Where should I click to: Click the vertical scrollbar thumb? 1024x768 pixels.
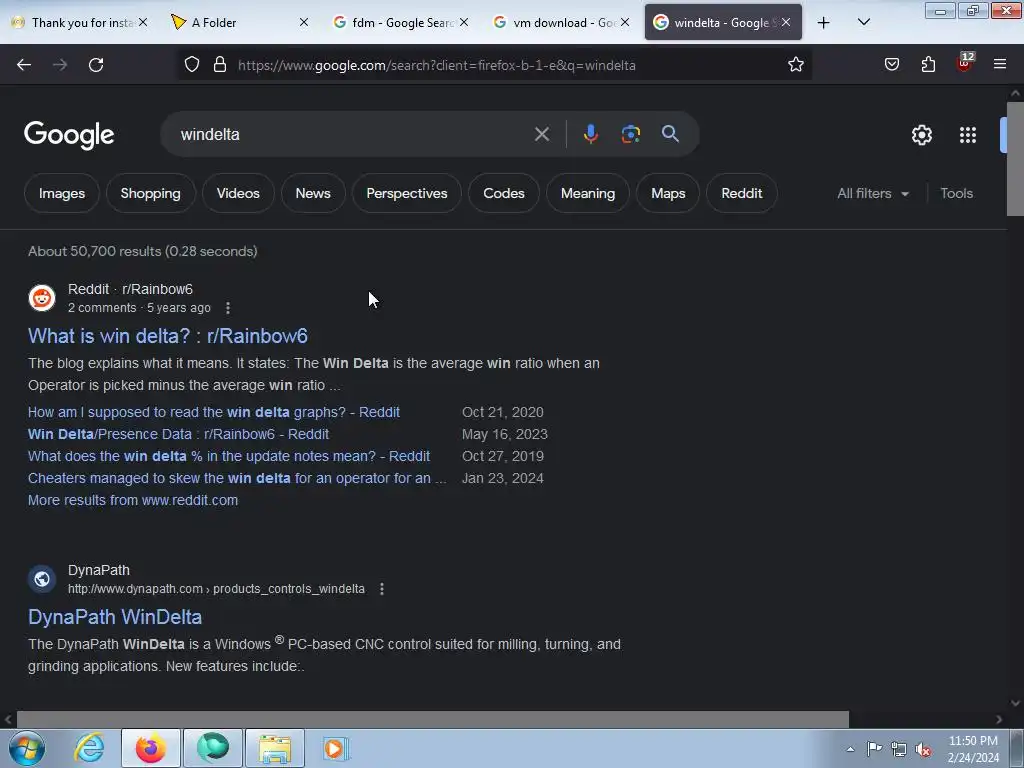(x=1015, y=159)
